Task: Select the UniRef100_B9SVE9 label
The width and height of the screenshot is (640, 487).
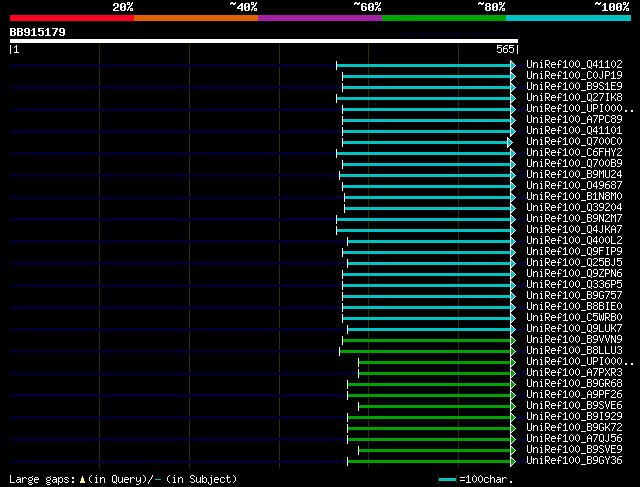Action: (574, 450)
